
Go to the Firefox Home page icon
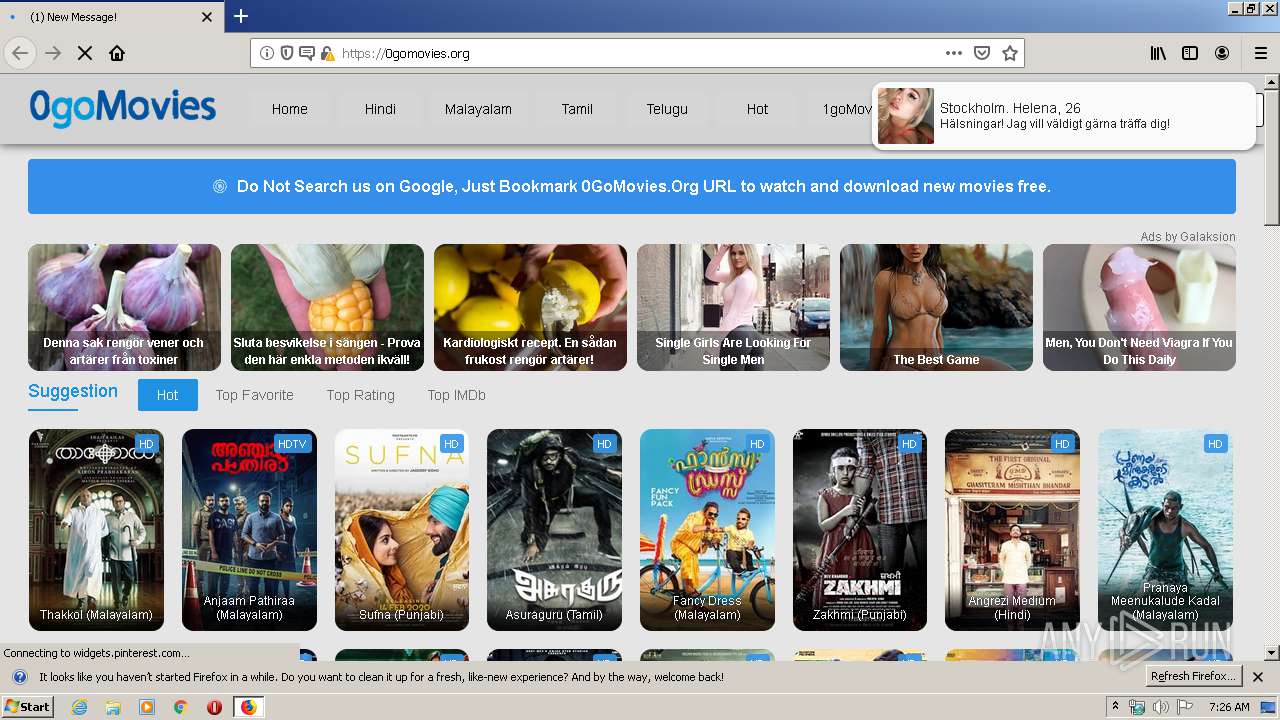(117, 53)
